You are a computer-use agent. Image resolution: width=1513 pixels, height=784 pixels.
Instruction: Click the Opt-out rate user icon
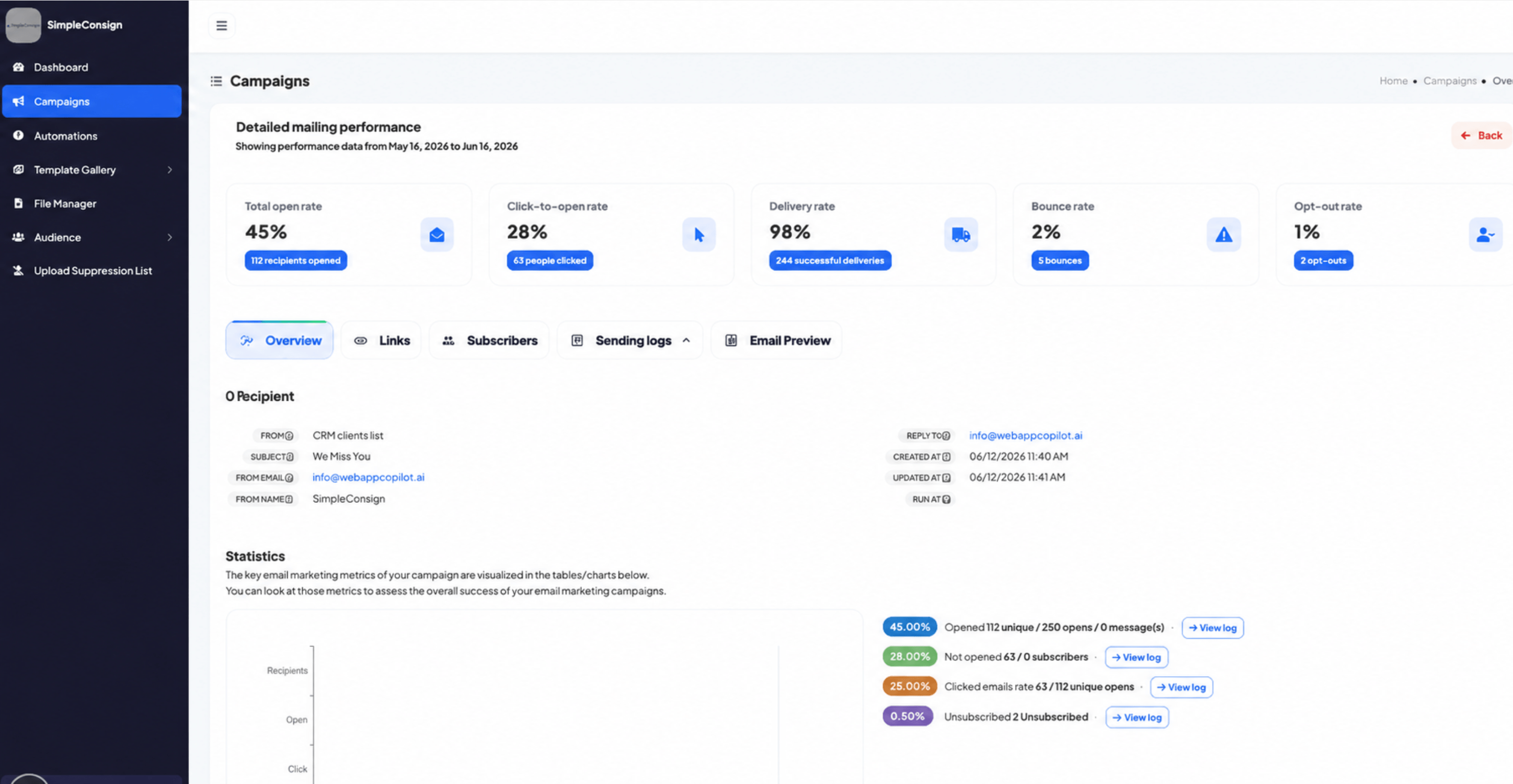pyautogui.click(x=1485, y=235)
